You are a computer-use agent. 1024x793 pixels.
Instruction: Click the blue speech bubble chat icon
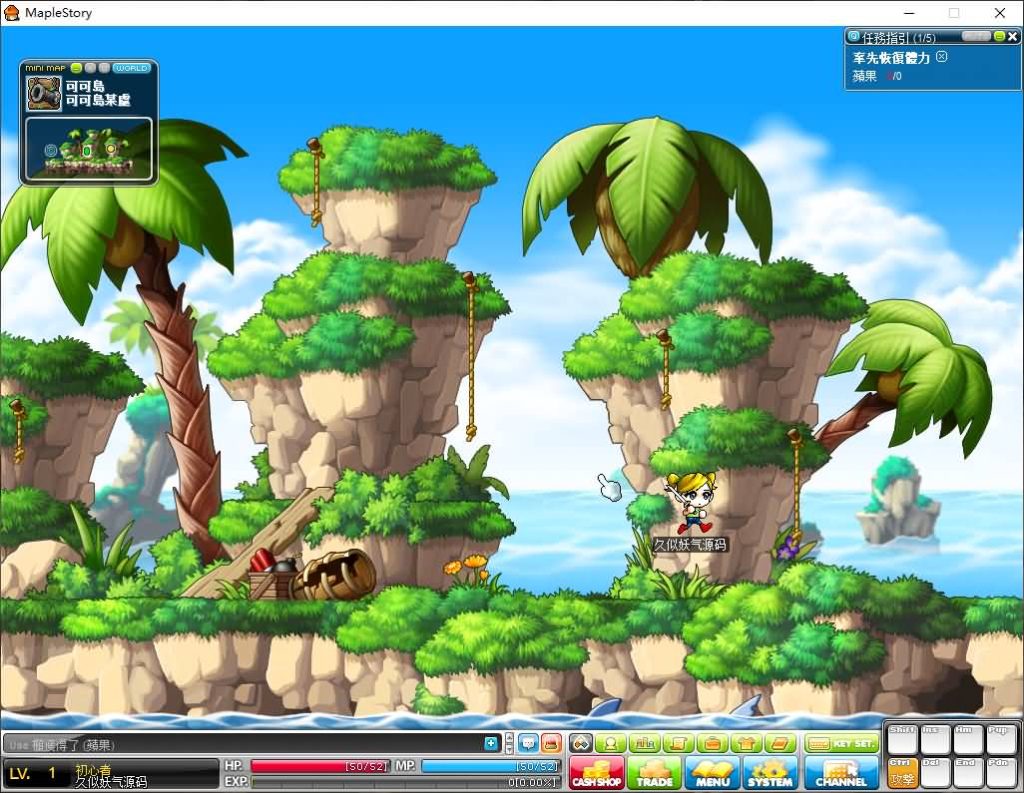click(x=528, y=743)
